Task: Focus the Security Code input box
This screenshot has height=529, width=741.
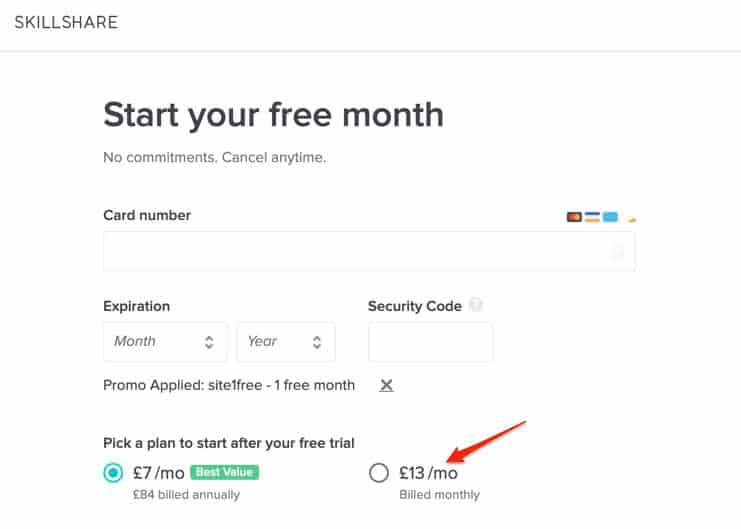Action: pos(431,342)
